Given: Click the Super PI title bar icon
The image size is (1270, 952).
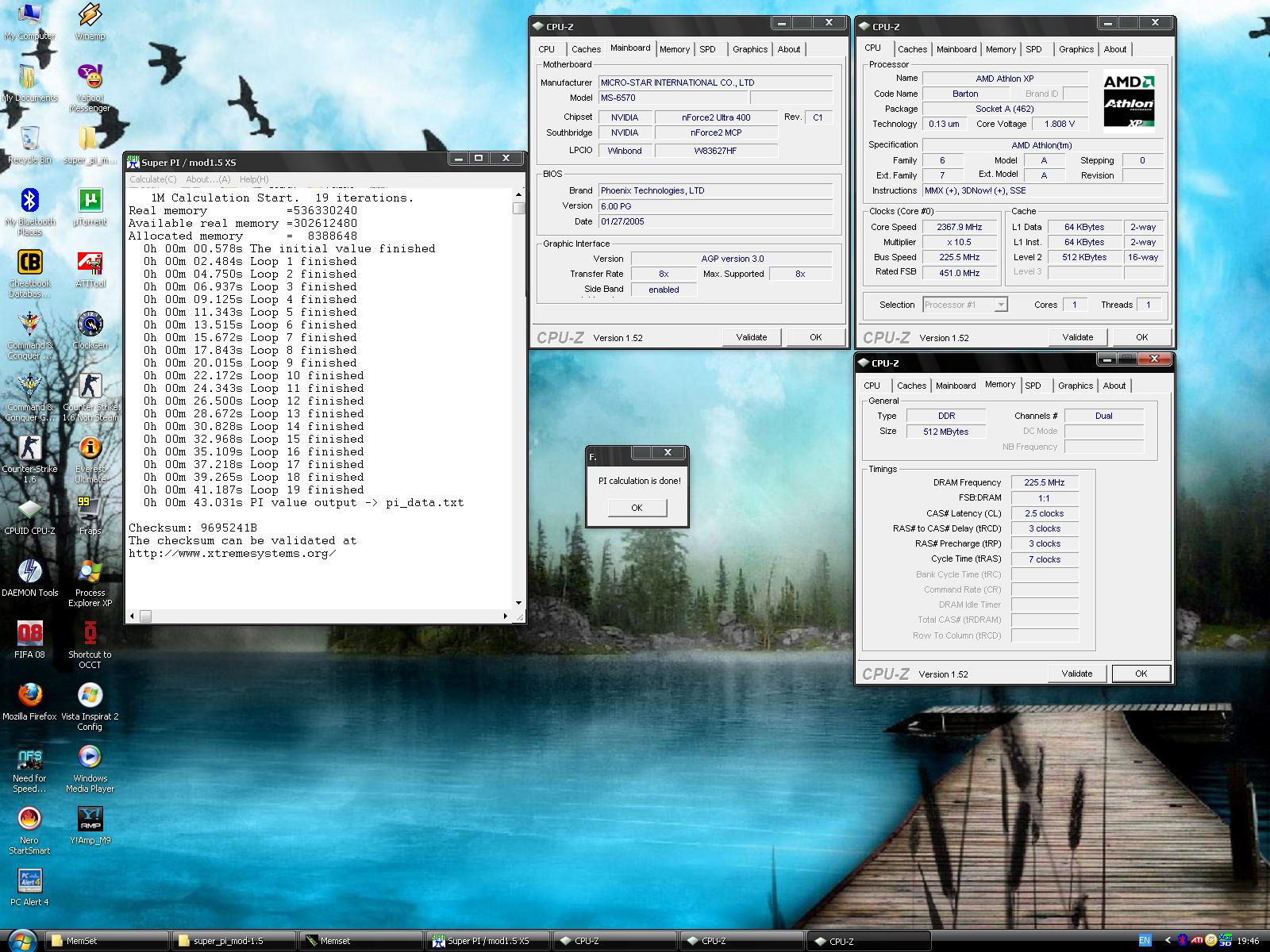Looking at the screenshot, I should tap(133, 162).
